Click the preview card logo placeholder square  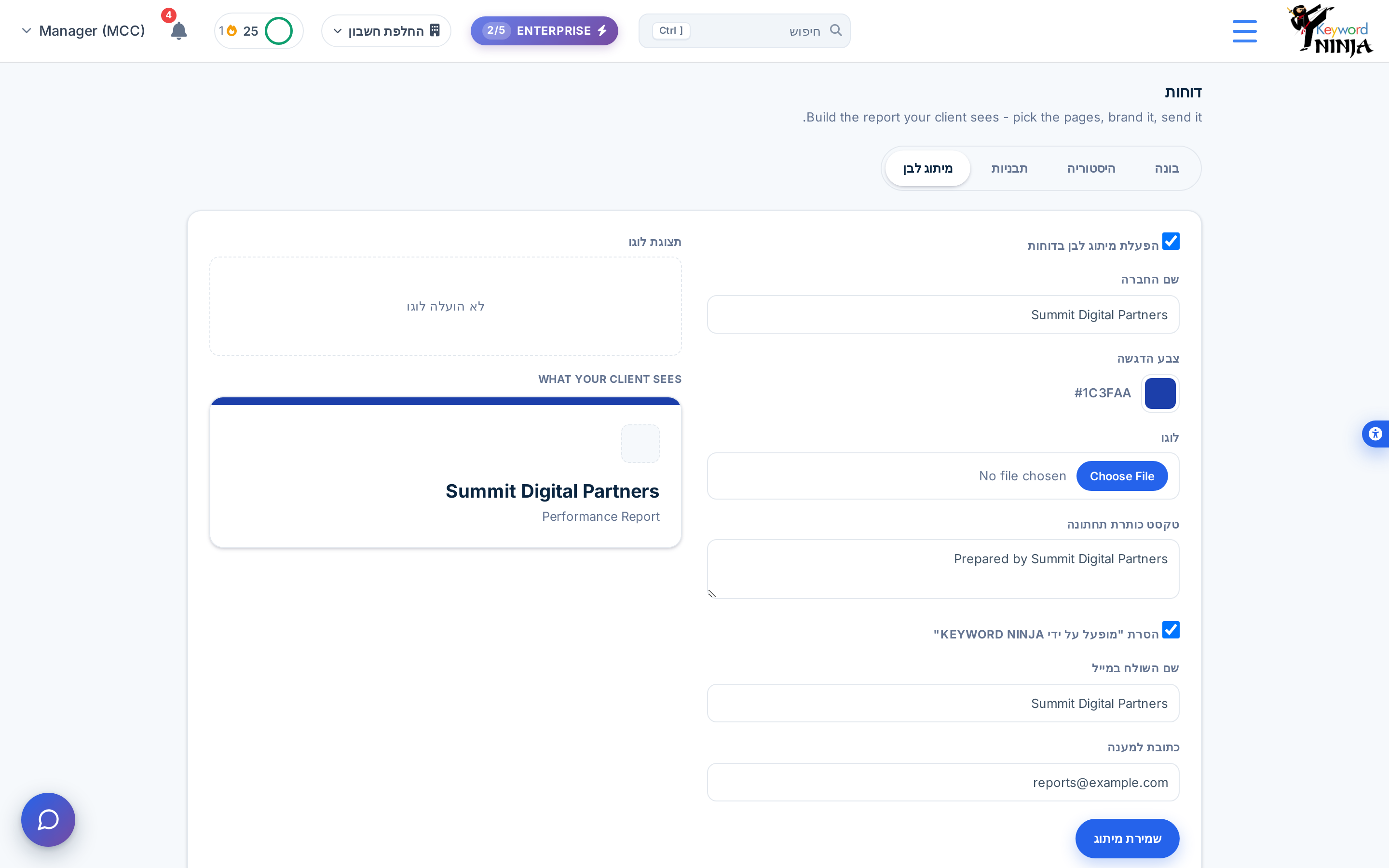tap(640, 444)
